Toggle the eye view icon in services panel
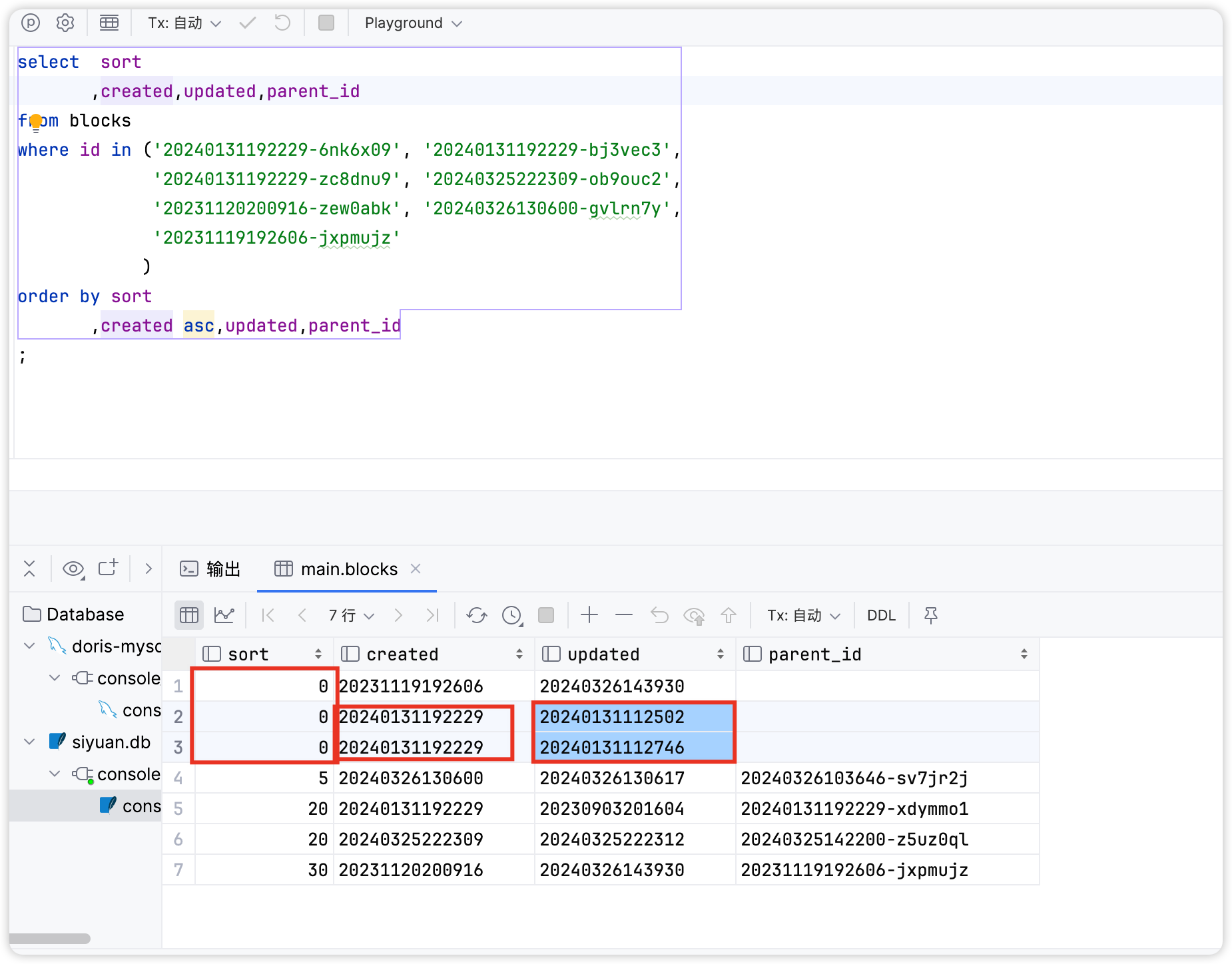The width and height of the screenshot is (1232, 964). [x=73, y=569]
